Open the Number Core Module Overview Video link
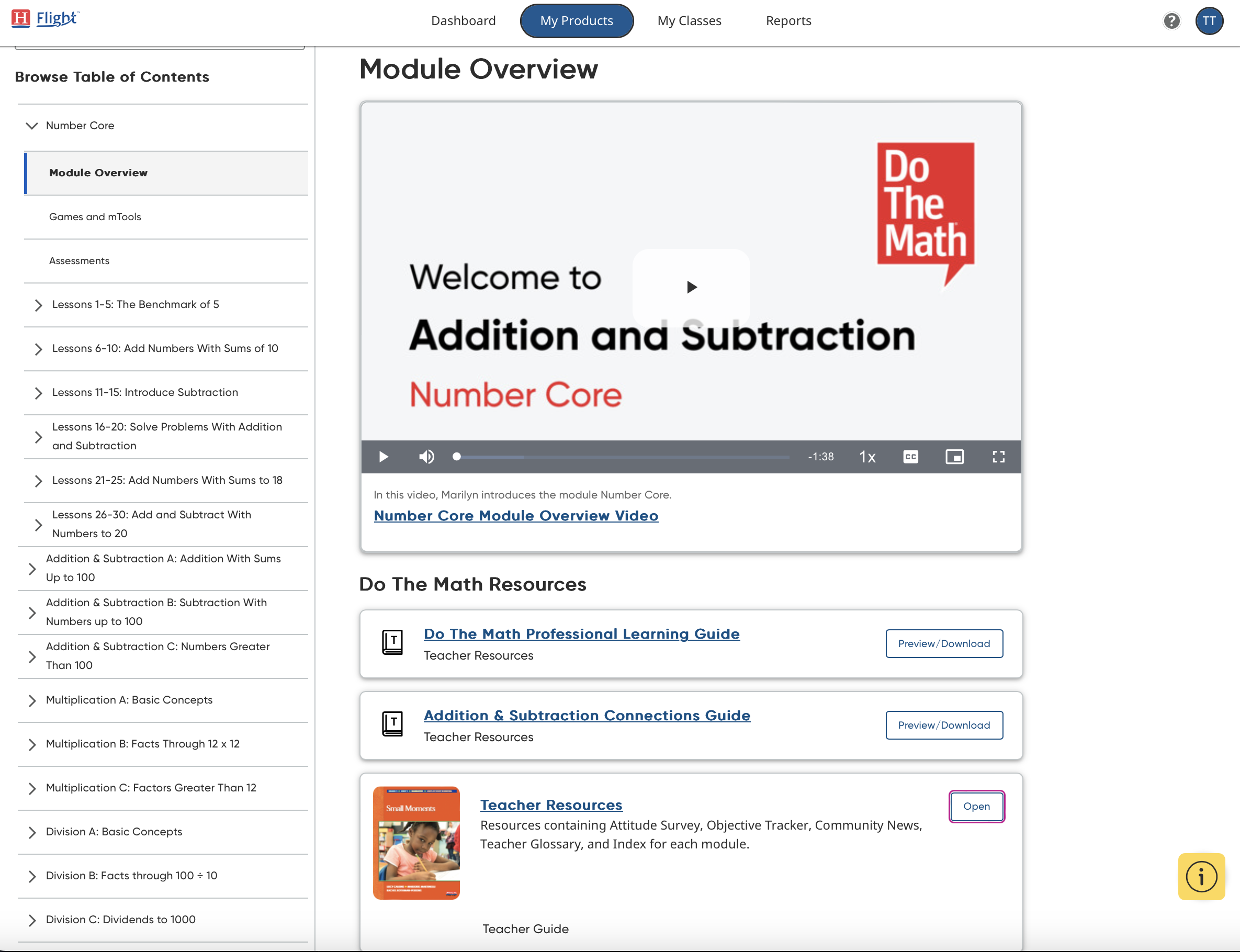This screenshot has width=1240, height=952. pos(516,516)
